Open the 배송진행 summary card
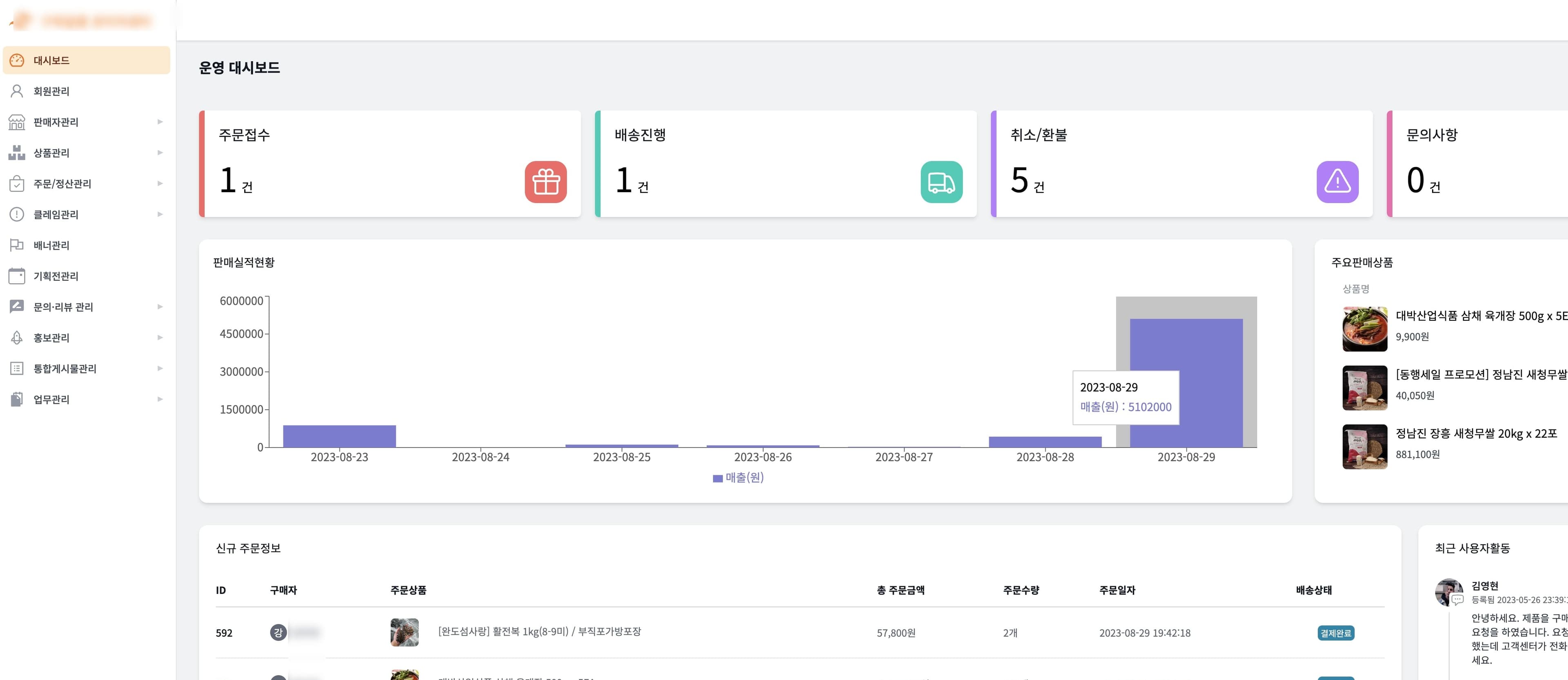Screen dimensions: 1568x680 (x=786, y=164)
